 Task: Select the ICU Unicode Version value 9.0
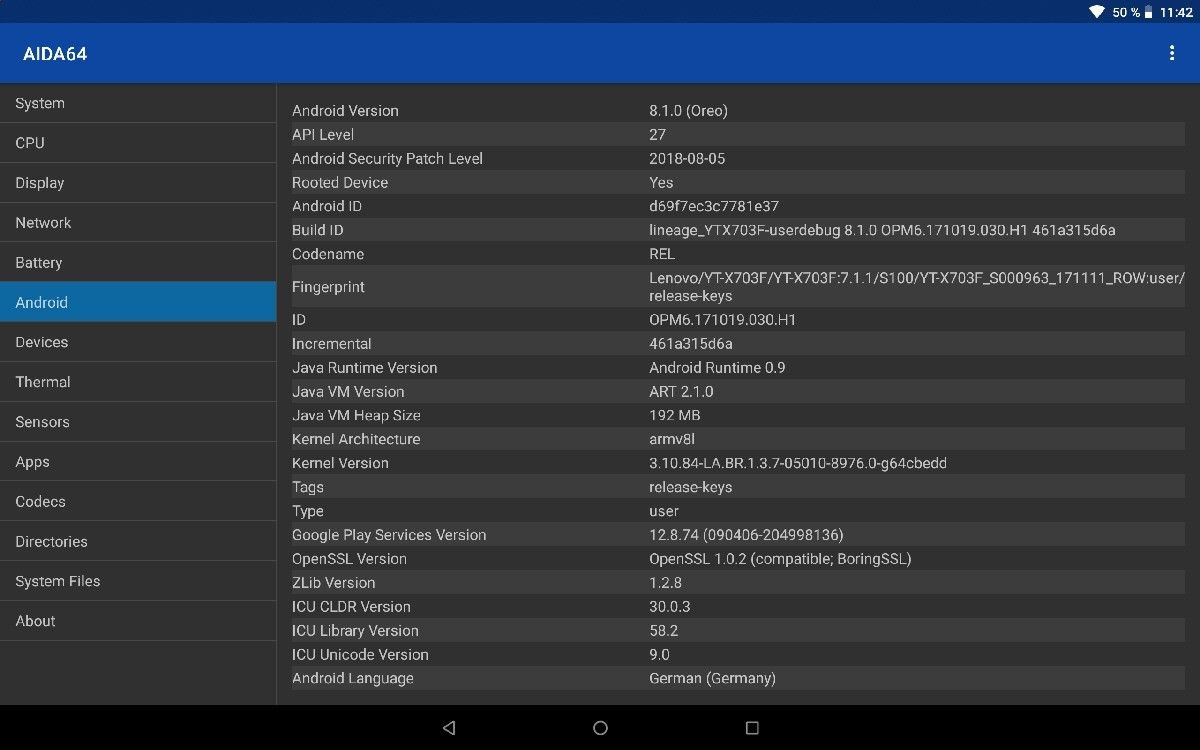point(659,655)
